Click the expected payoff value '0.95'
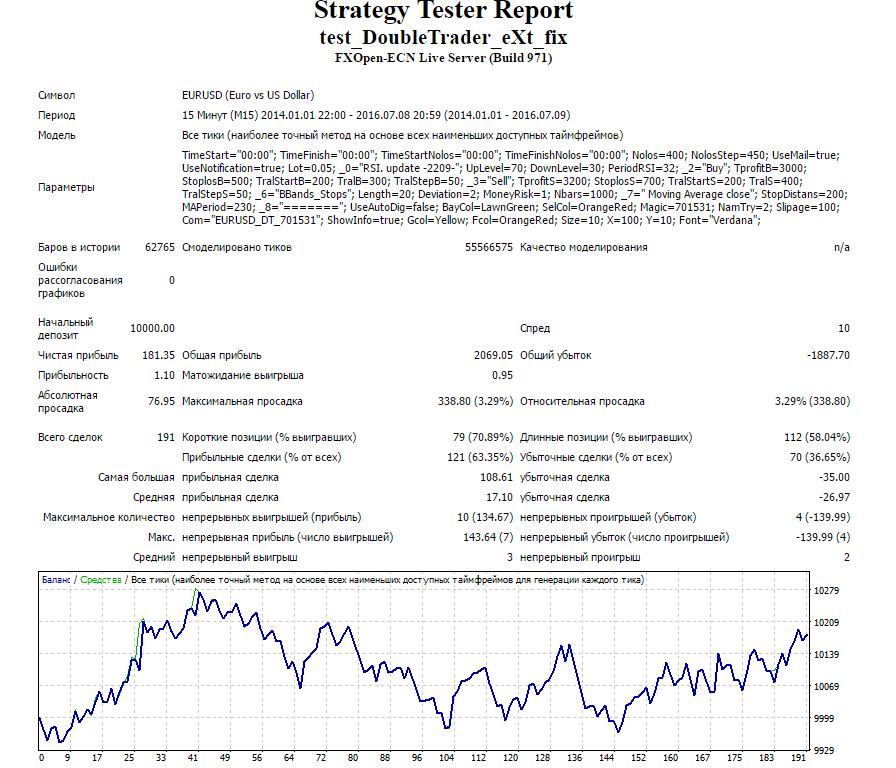The height and width of the screenshot is (768, 896). (x=502, y=375)
